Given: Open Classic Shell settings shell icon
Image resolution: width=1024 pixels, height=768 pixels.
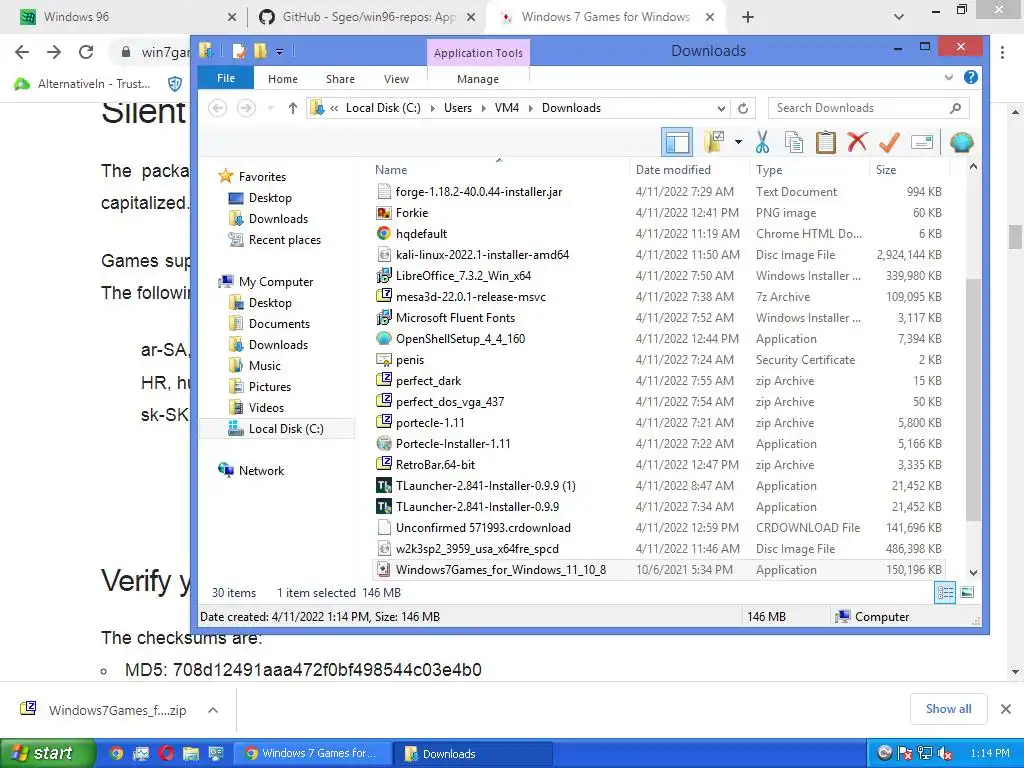Looking at the screenshot, I should (961, 142).
